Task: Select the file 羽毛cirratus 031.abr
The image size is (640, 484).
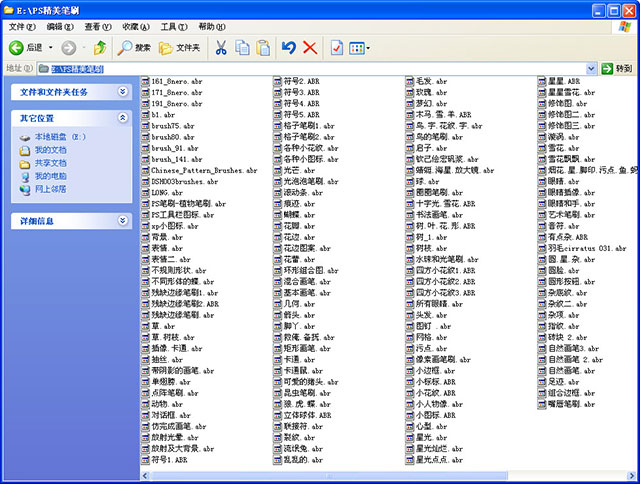Action: (x=587, y=248)
